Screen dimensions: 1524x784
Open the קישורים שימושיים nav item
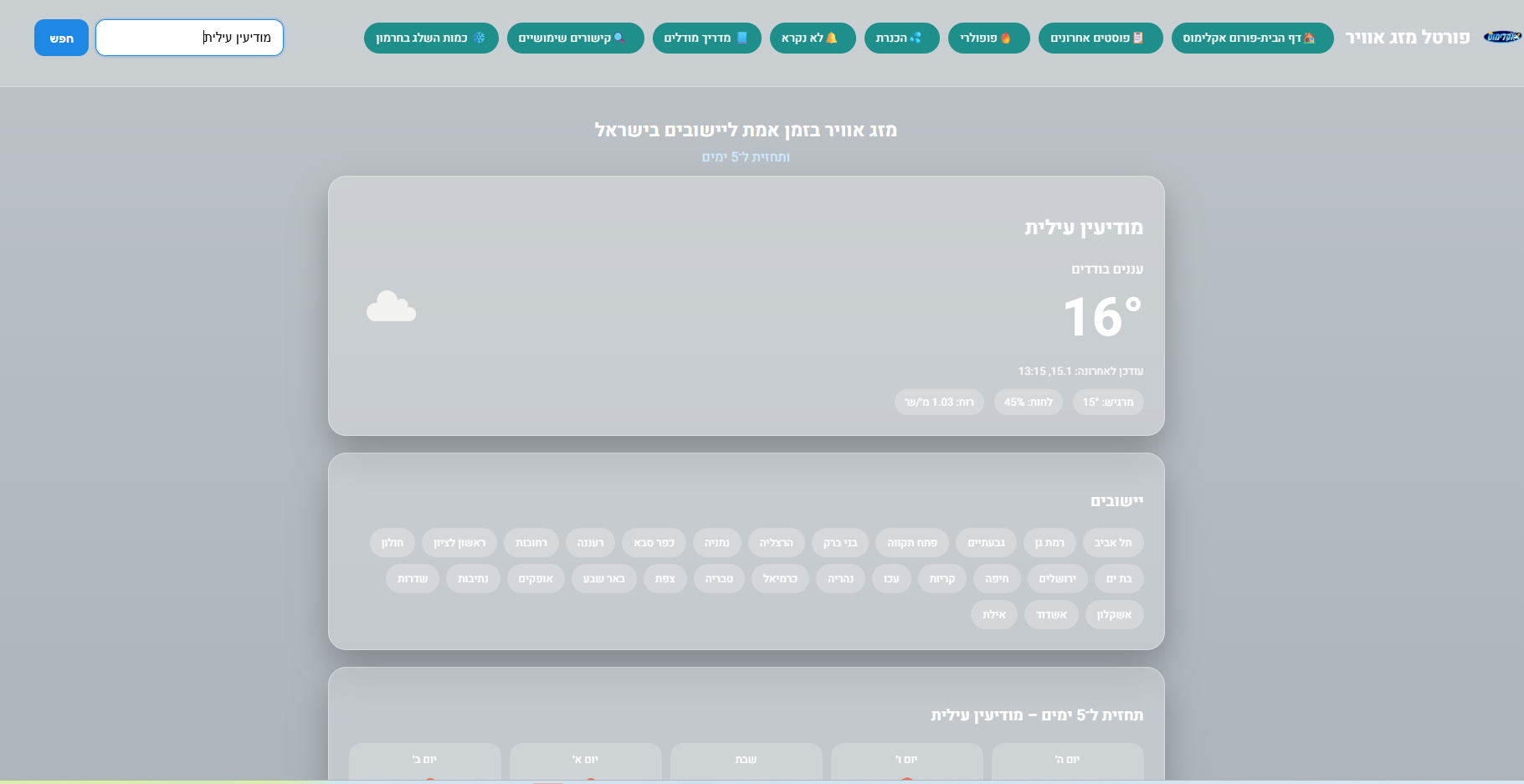575,38
